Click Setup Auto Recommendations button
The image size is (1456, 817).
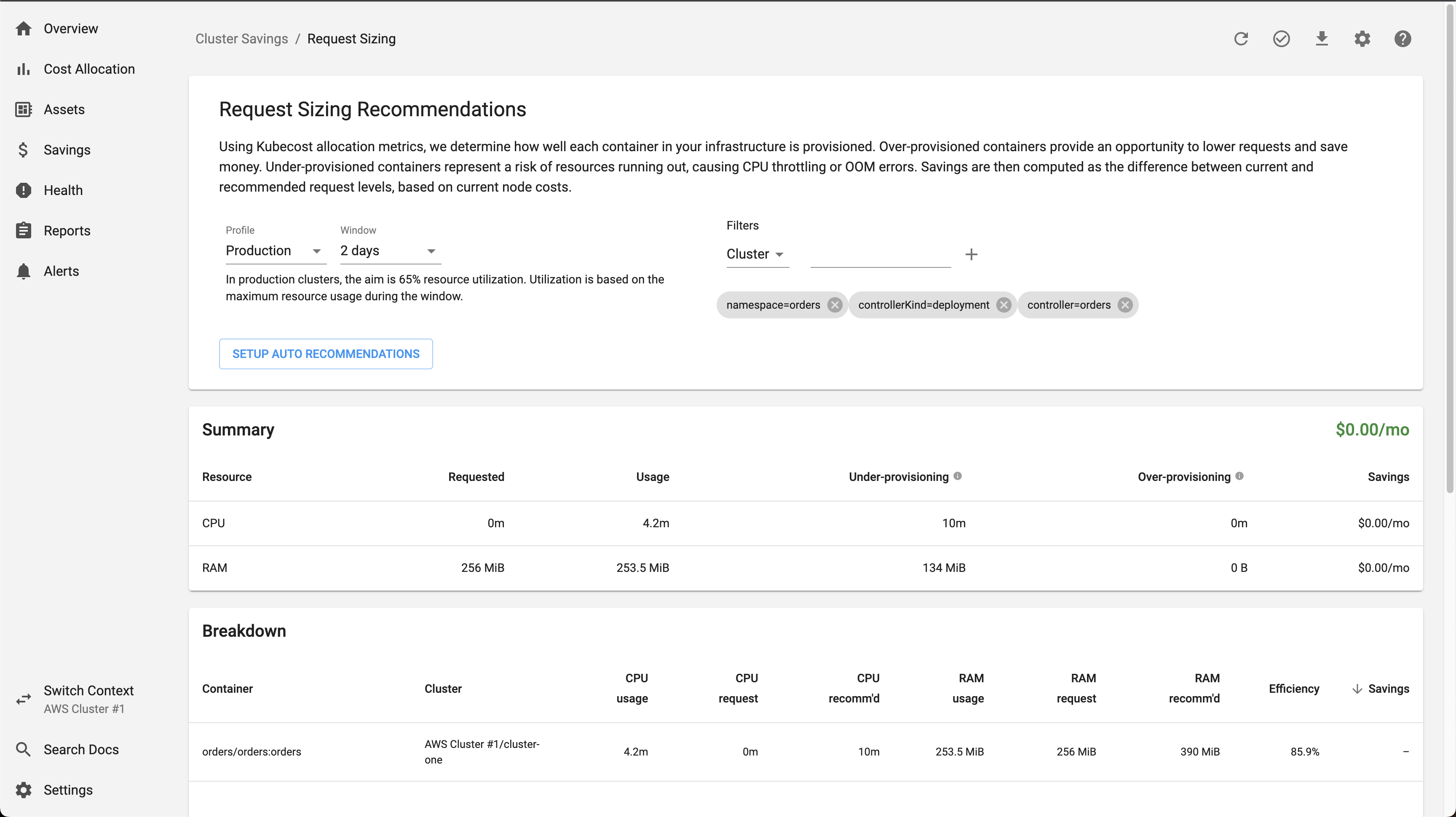pos(326,354)
